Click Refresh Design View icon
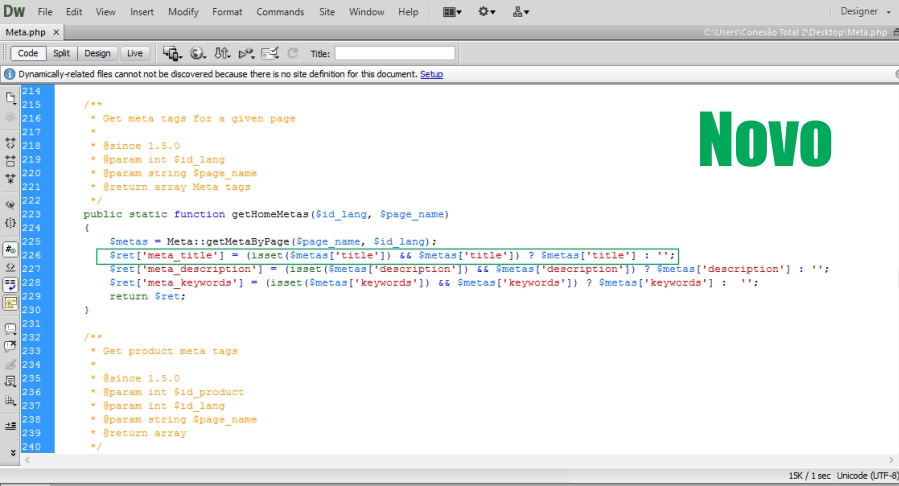 (x=292, y=53)
